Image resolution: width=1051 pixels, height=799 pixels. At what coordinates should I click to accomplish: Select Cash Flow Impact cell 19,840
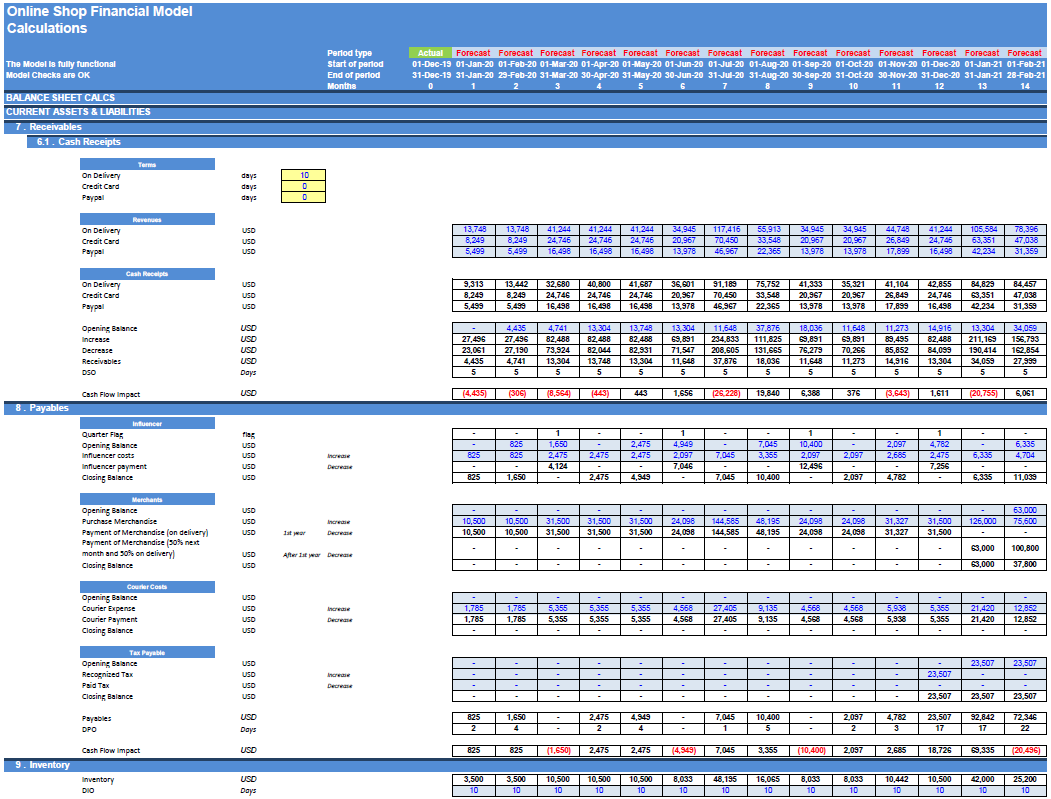768,393
